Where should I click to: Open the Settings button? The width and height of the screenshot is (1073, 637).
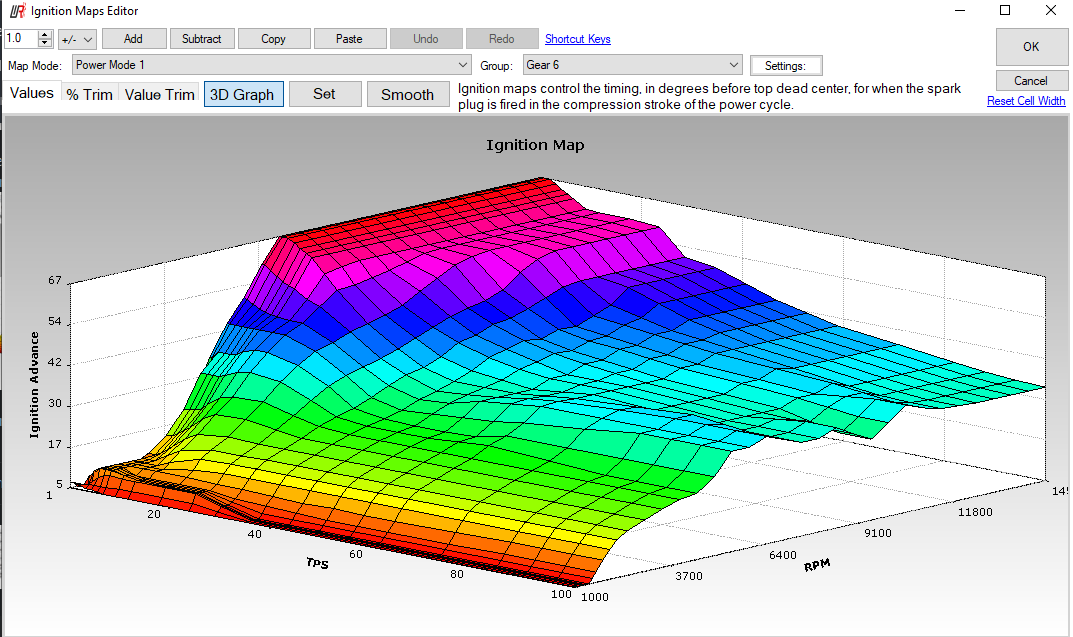(785, 66)
